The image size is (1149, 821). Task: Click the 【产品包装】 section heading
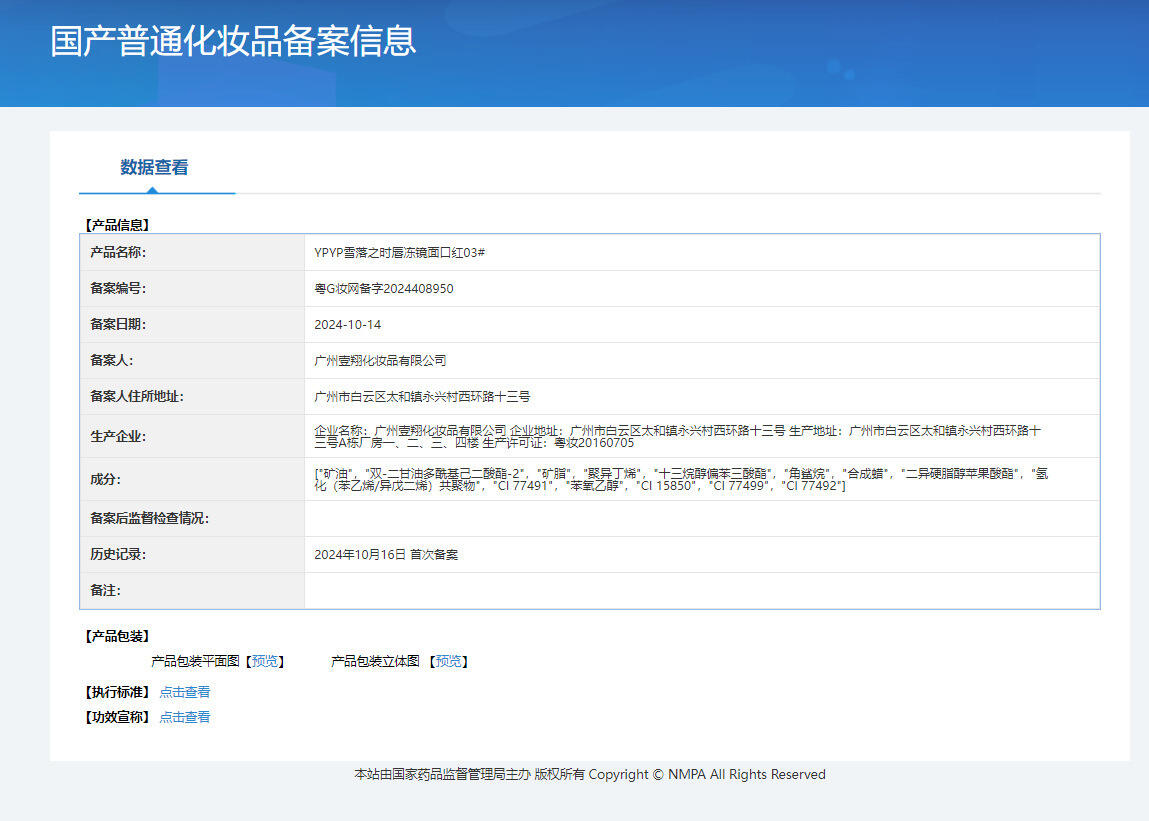tap(117, 636)
